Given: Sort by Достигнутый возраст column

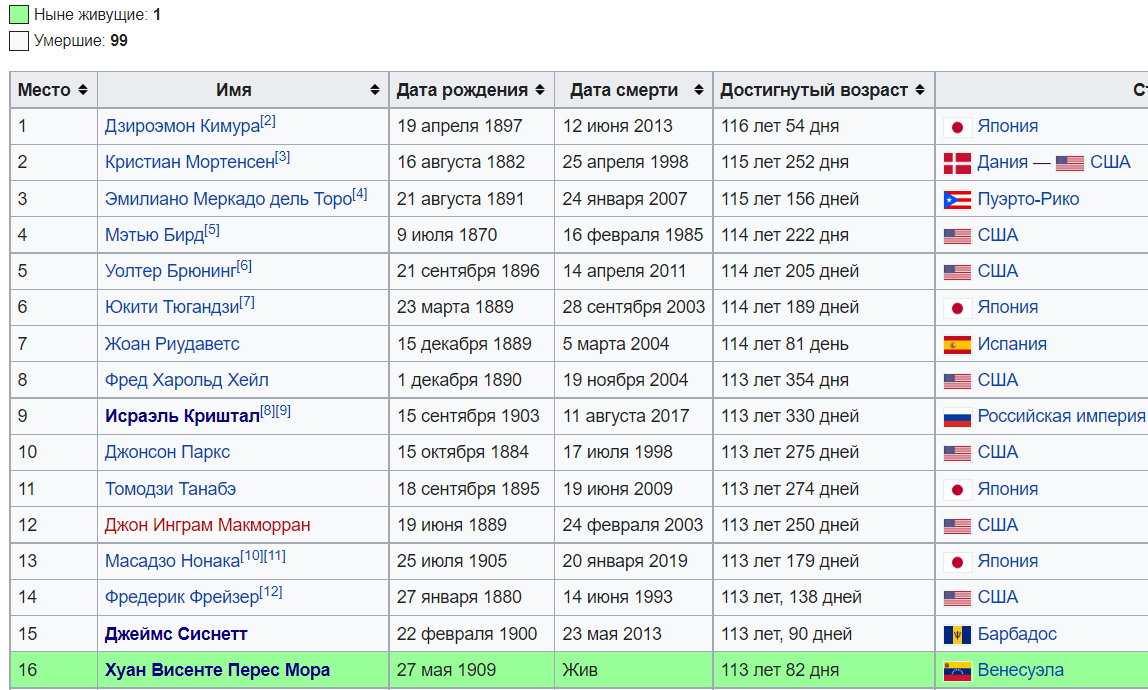Looking at the screenshot, I should 919,90.
